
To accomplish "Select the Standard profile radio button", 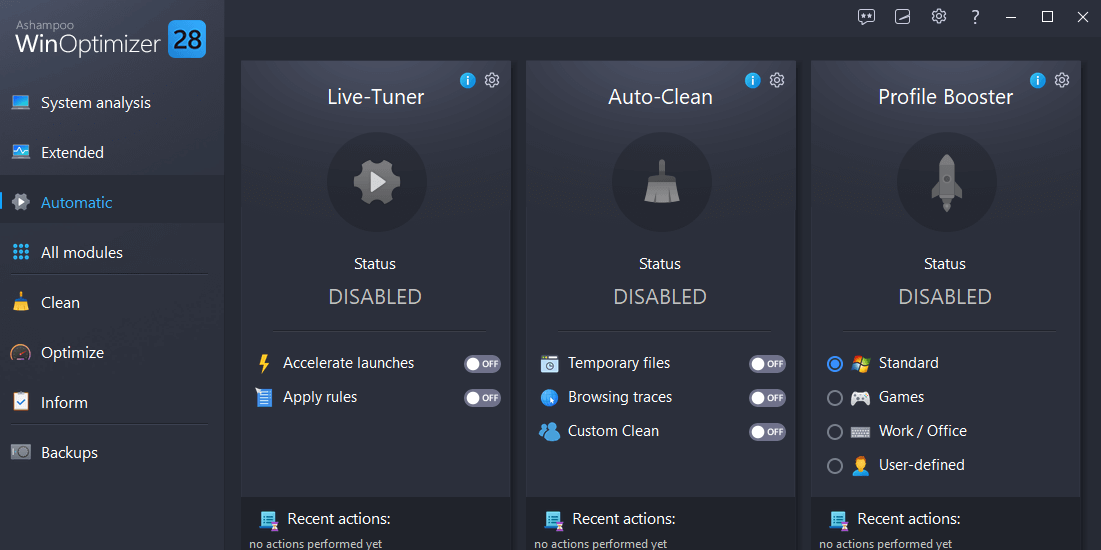I will tap(835, 364).
